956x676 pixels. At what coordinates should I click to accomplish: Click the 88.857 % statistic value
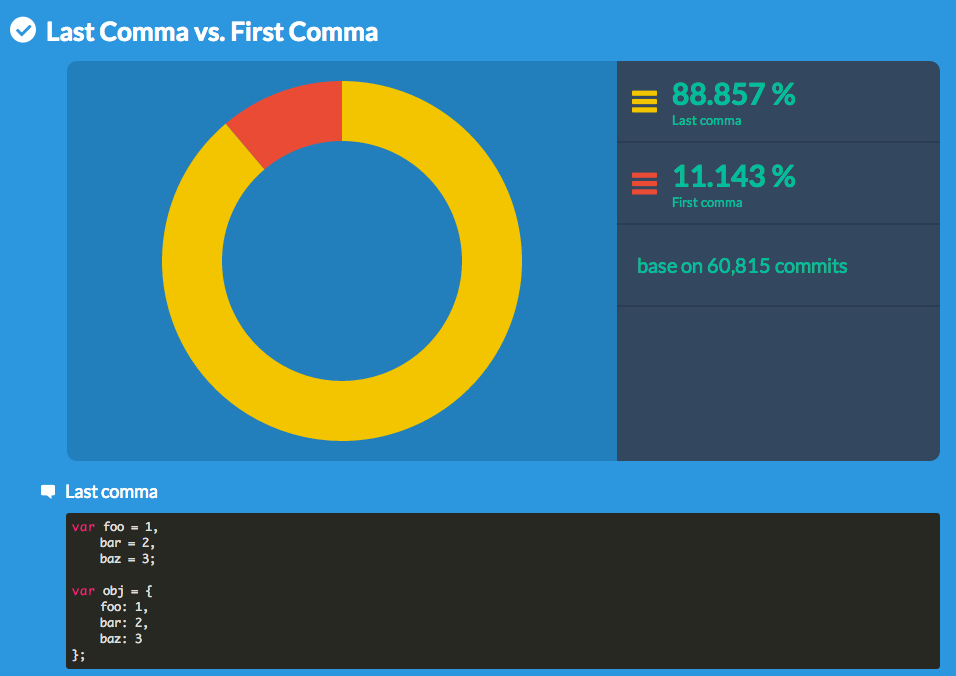click(733, 94)
